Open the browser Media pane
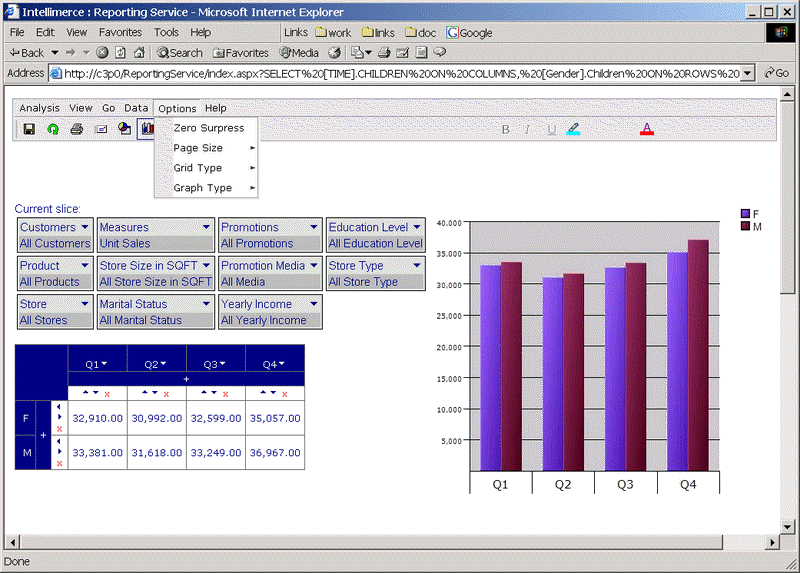The image size is (800, 573). [x=299, y=53]
